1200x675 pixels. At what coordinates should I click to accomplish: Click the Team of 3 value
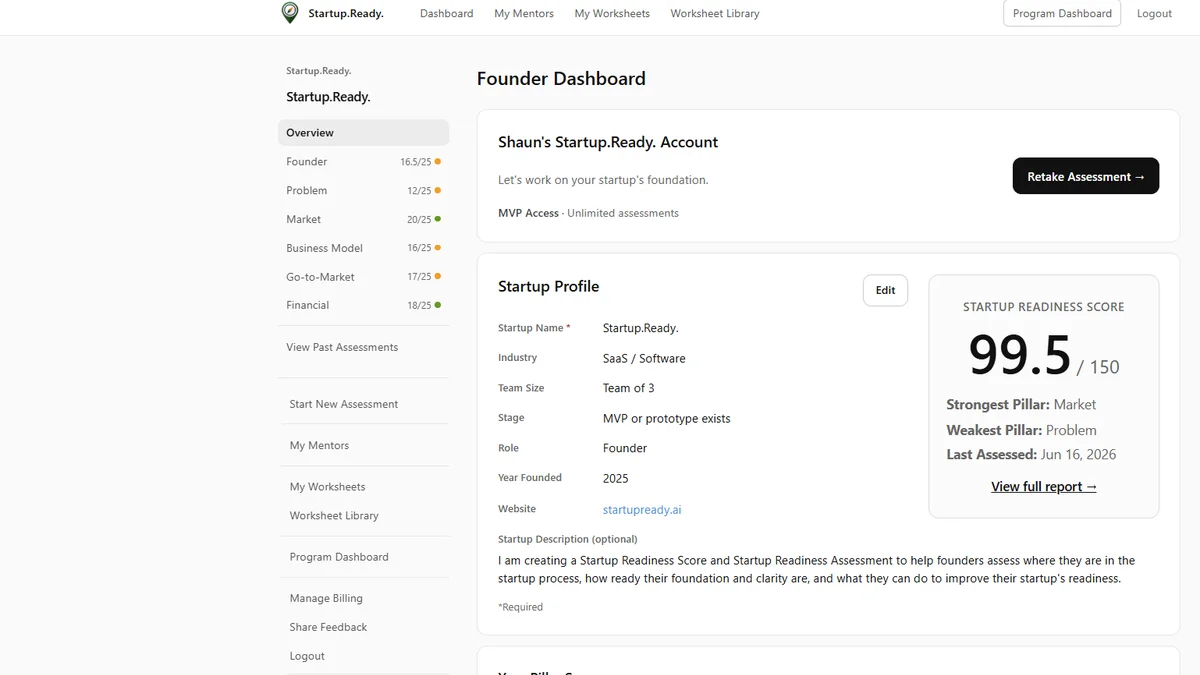[x=629, y=388]
